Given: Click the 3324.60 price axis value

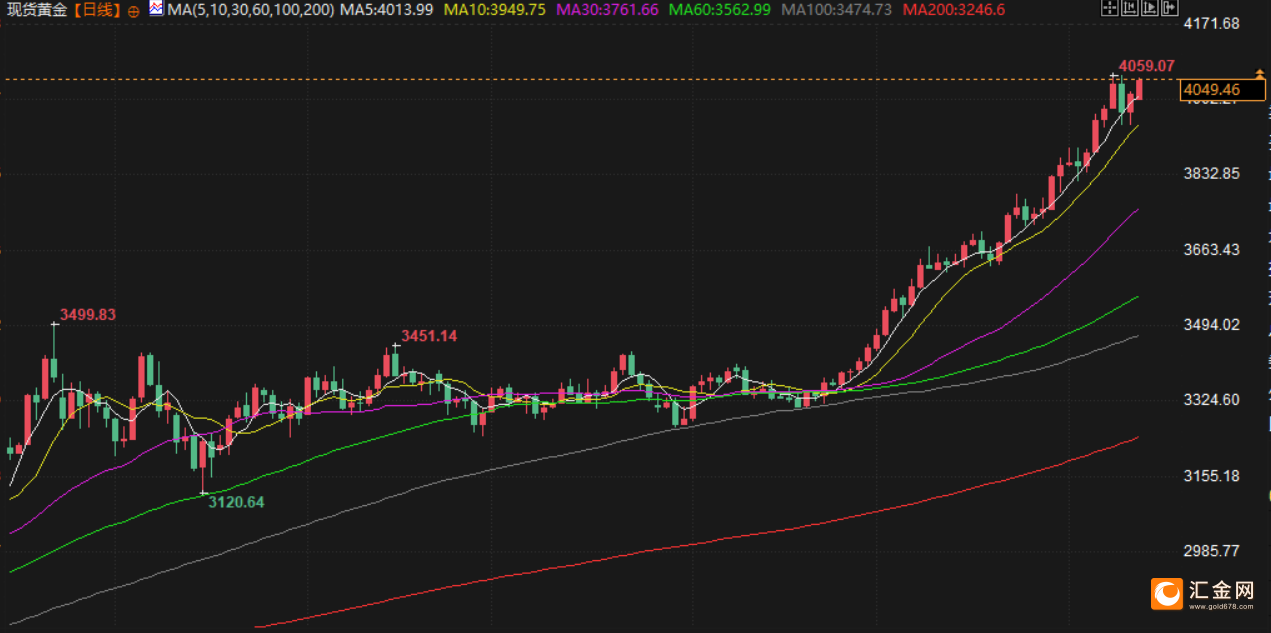Looking at the screenshot, I should coord(1210,400).
